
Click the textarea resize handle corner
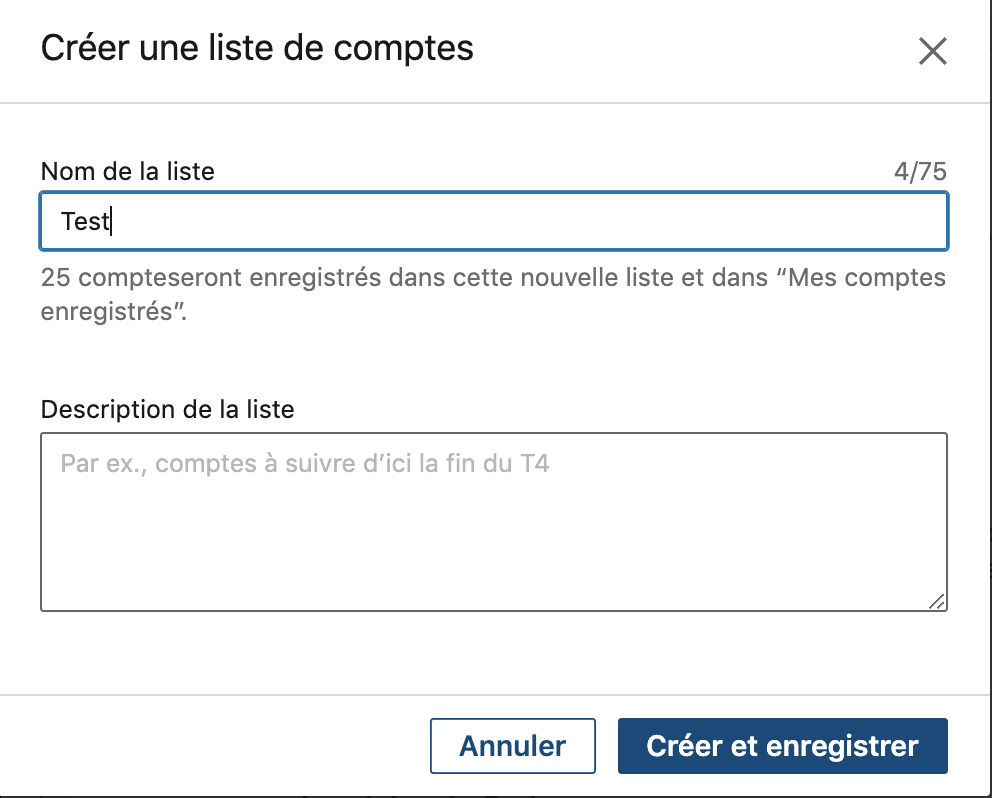pos(937,602)
